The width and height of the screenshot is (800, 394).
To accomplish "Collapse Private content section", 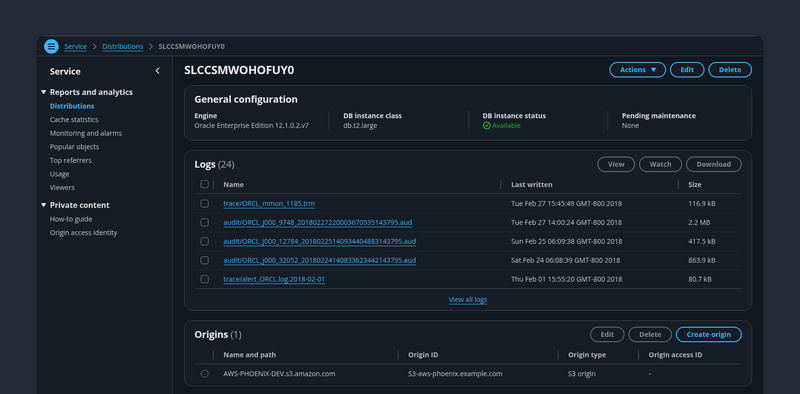I will [43, 205].
